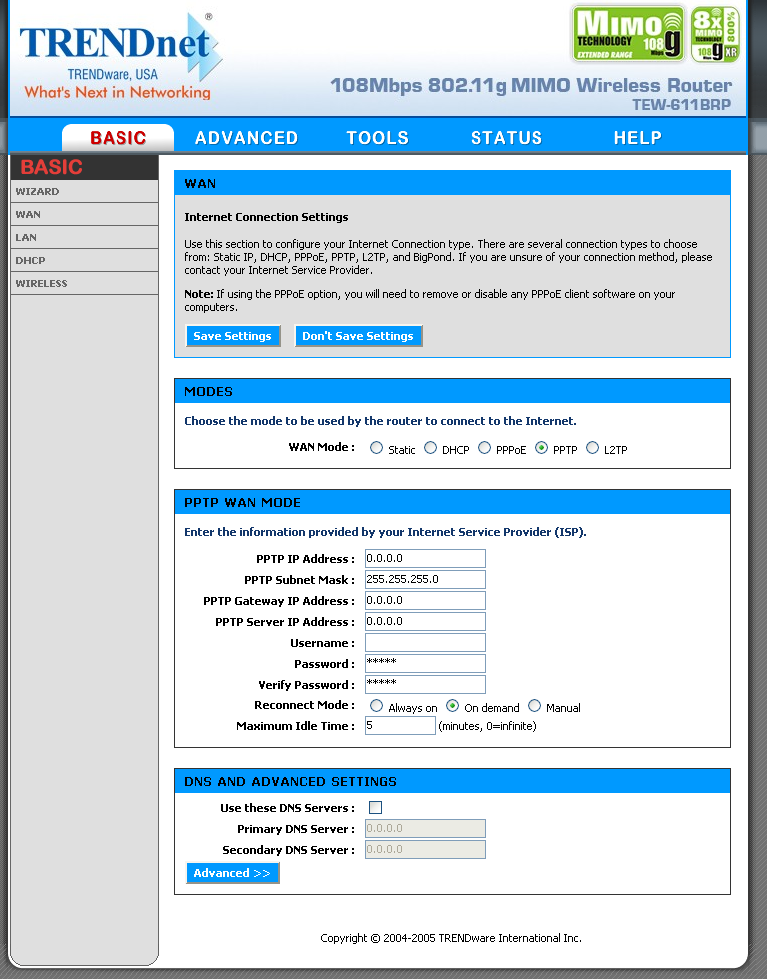The height and width of the screenshot is (979, 767).
Task: Select the PPTP WAN mode radio button
Action: click(541, 448)
